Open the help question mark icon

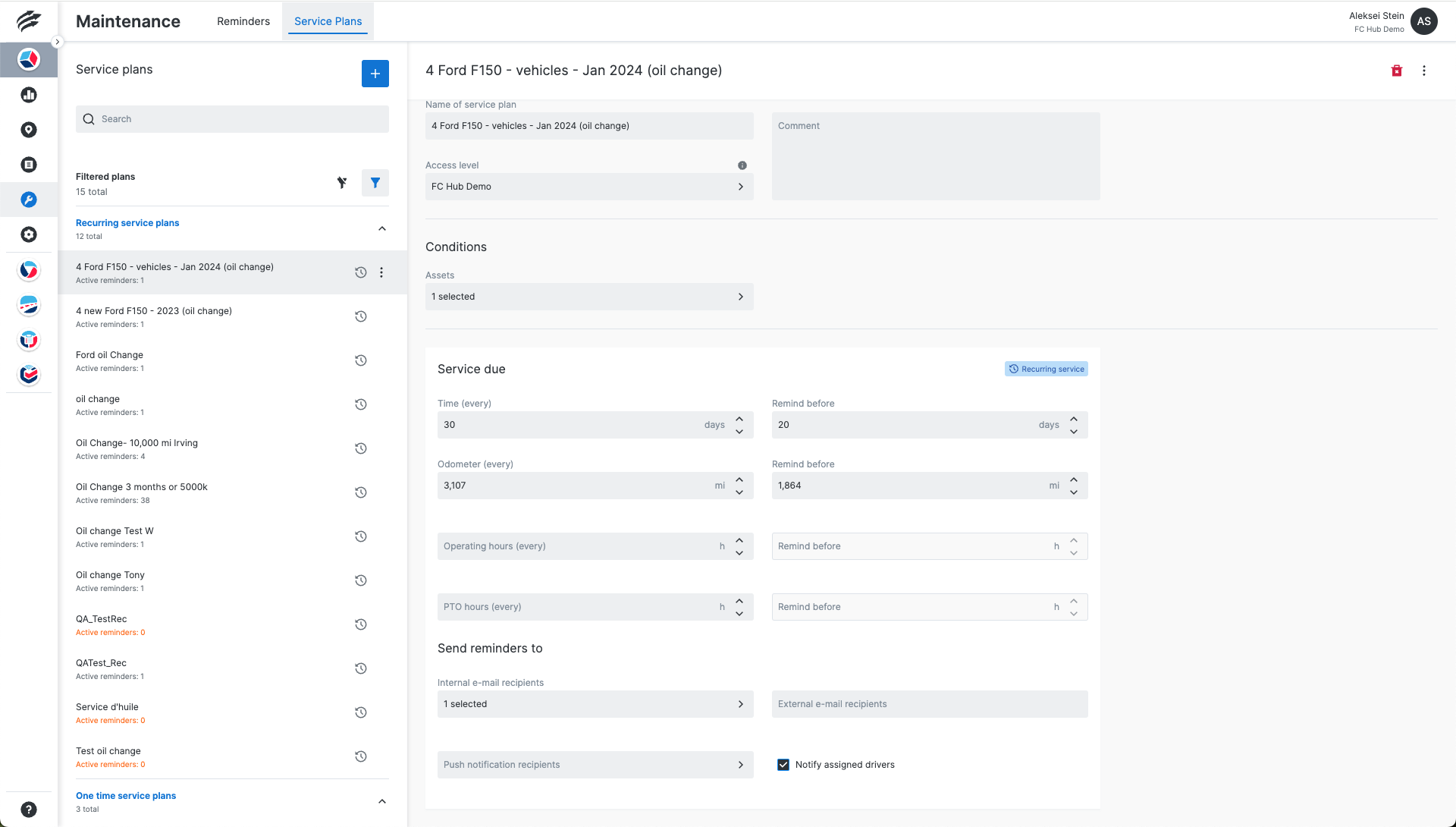(29, 810)
